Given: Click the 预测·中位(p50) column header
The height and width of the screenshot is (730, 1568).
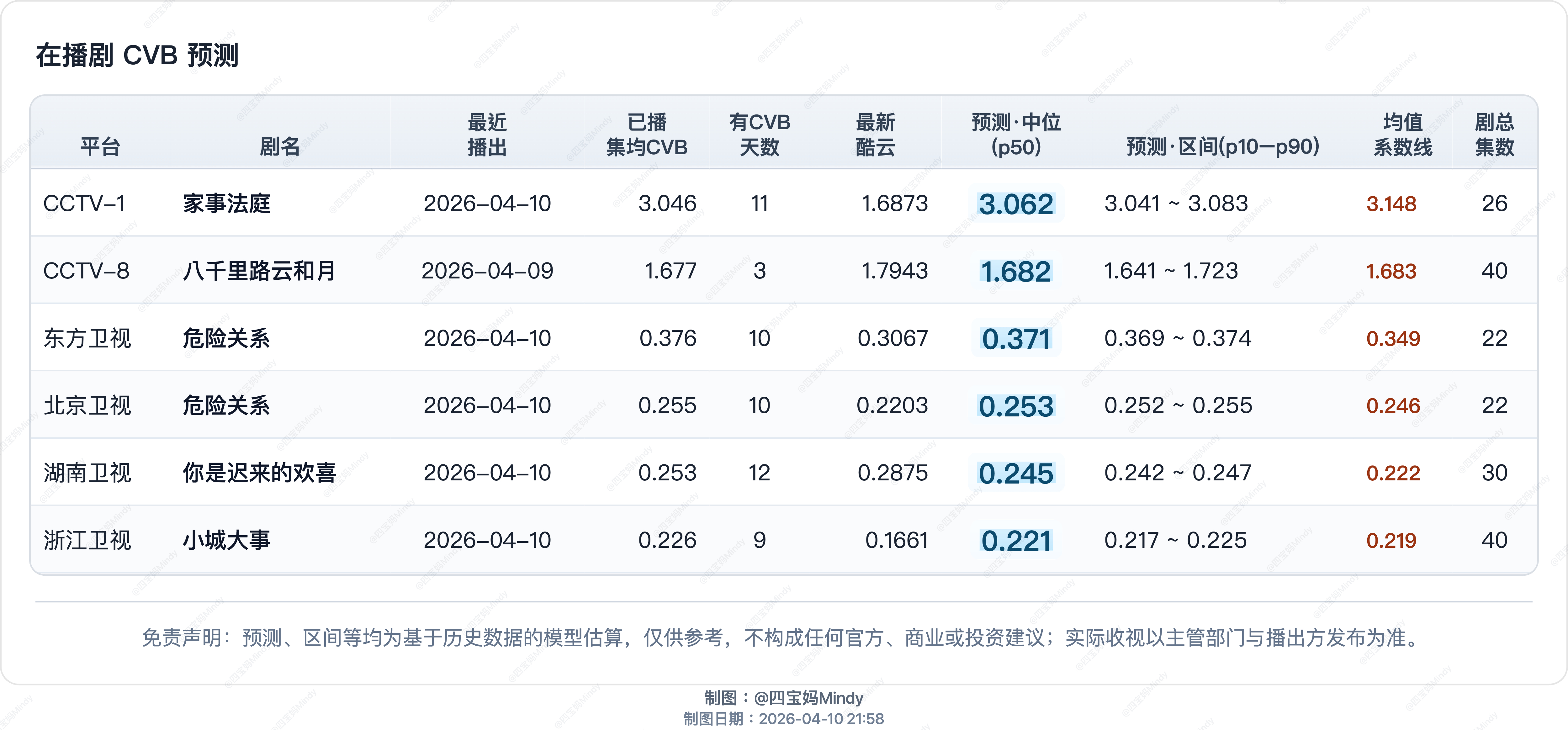Looking at the screenshot, I should click(x=1015, y=135).
